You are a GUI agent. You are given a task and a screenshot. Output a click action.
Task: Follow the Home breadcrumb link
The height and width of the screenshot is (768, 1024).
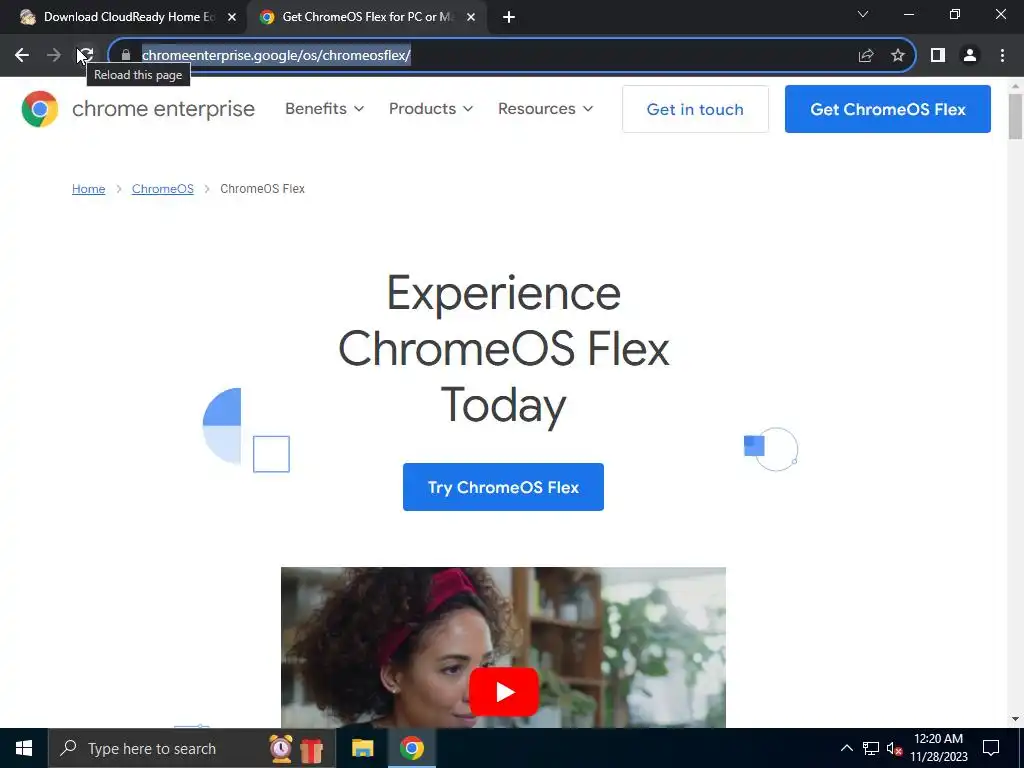[x=88, y=189]
